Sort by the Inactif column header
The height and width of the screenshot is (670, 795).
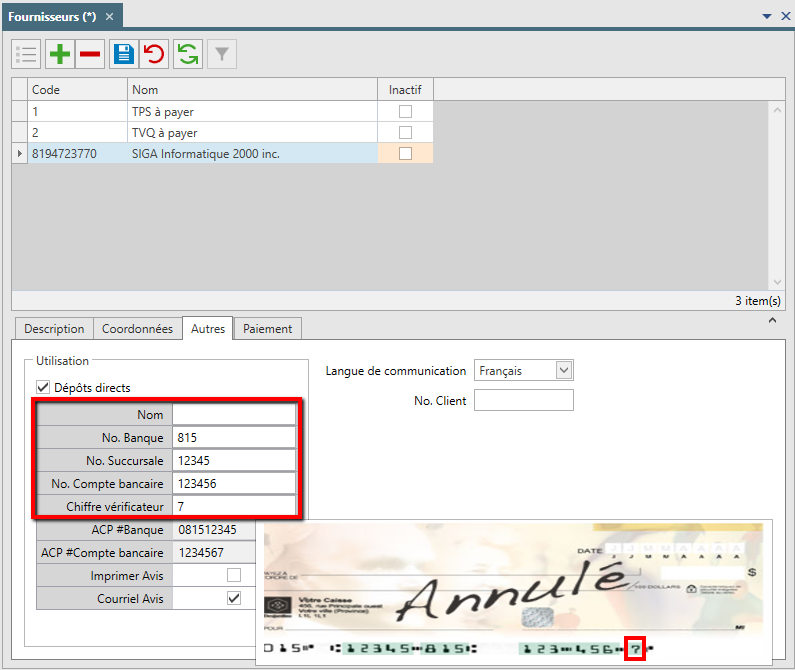[405, 90]
